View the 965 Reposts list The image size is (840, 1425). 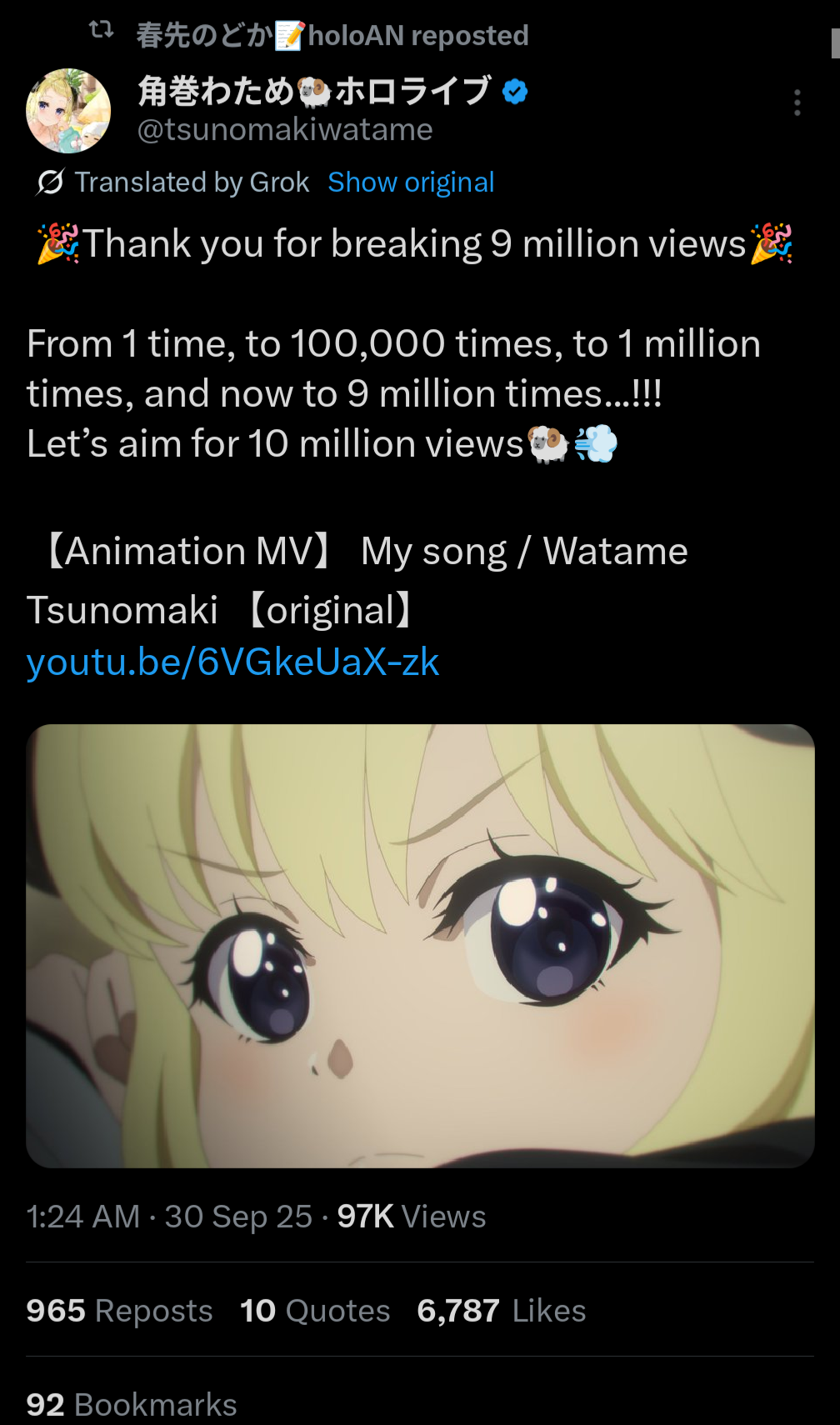pyautogui.click(x=119, y=1311)
